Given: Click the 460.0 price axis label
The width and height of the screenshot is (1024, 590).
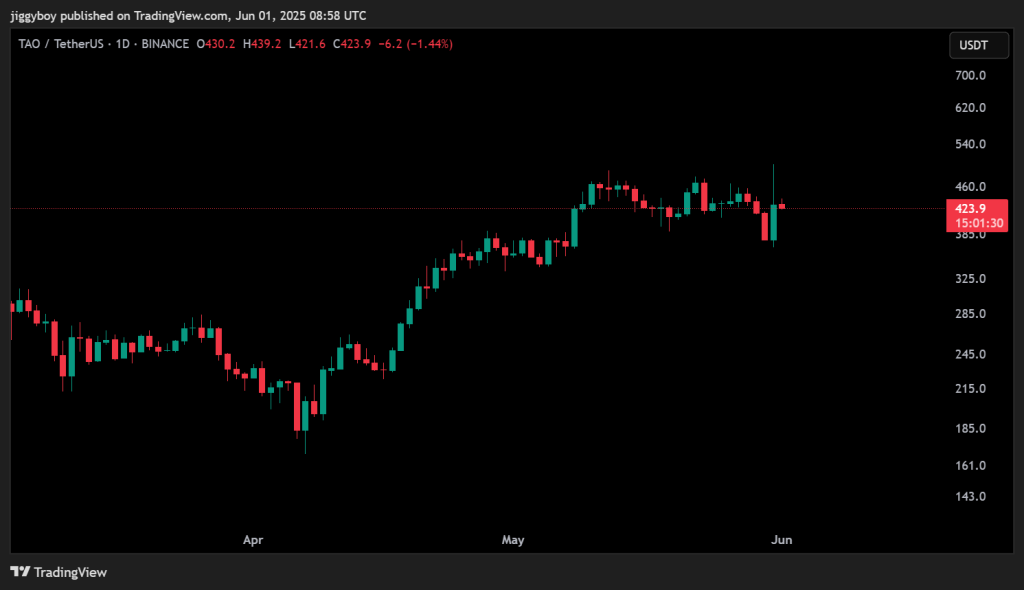Looking at the screenshot, I should click(x=970, y=187).
